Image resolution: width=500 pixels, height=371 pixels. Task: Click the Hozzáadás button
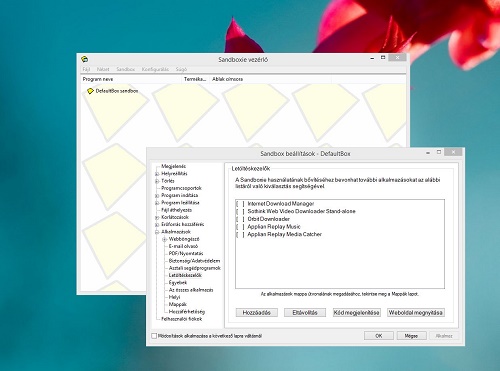(x=257, y=313)
